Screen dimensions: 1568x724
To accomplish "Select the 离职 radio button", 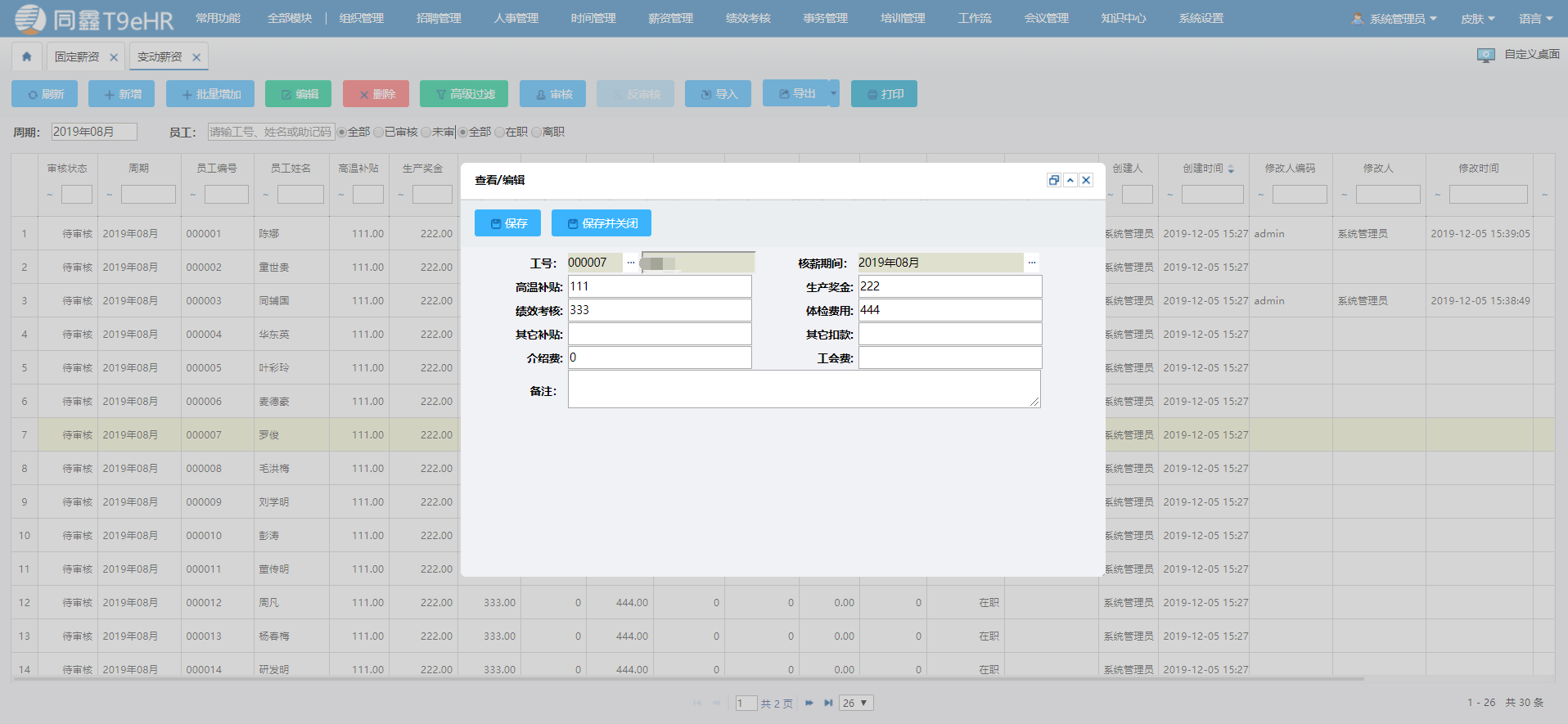I will click(x=537, y=133).
